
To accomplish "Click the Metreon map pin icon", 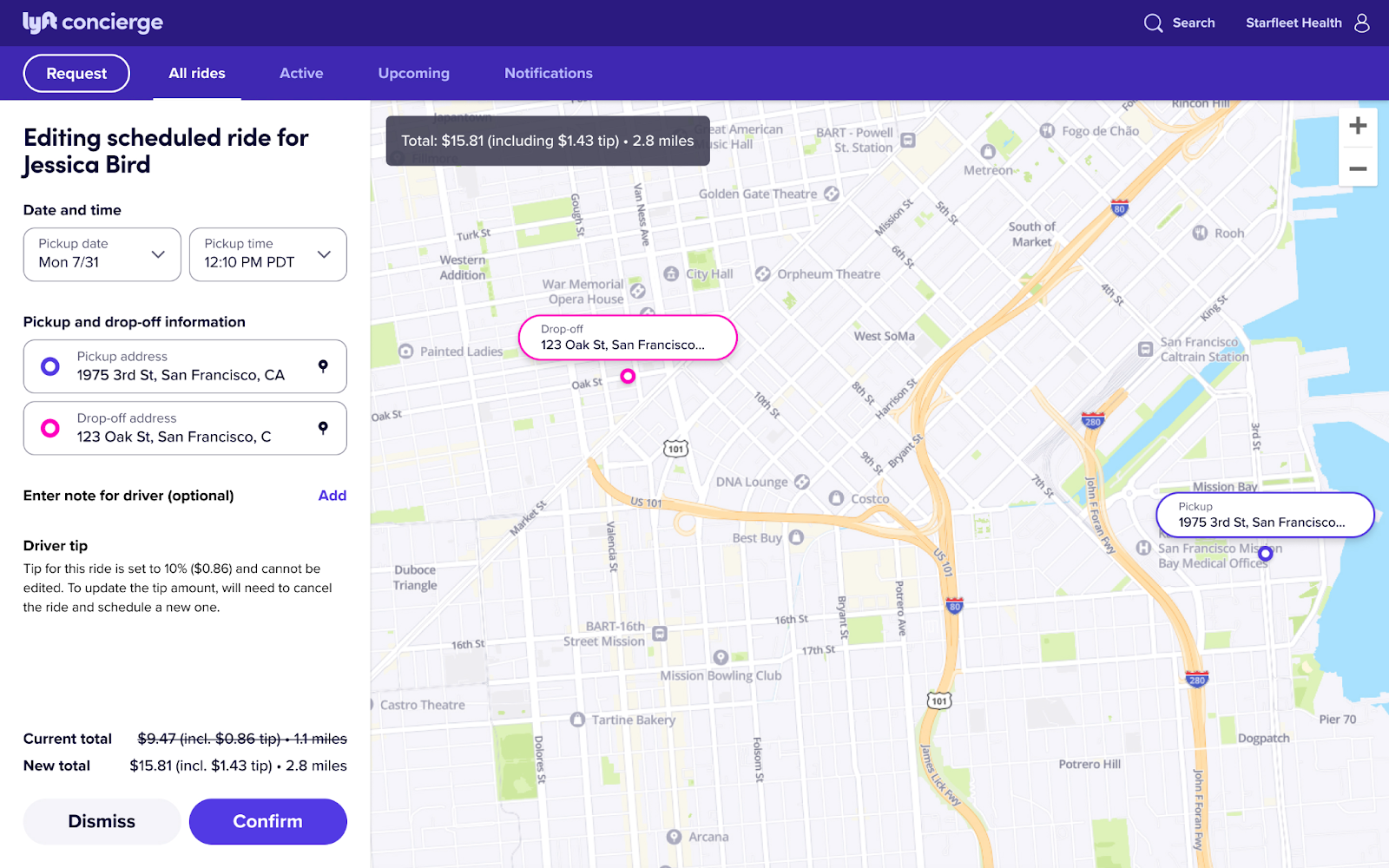I will pos(988,152).
